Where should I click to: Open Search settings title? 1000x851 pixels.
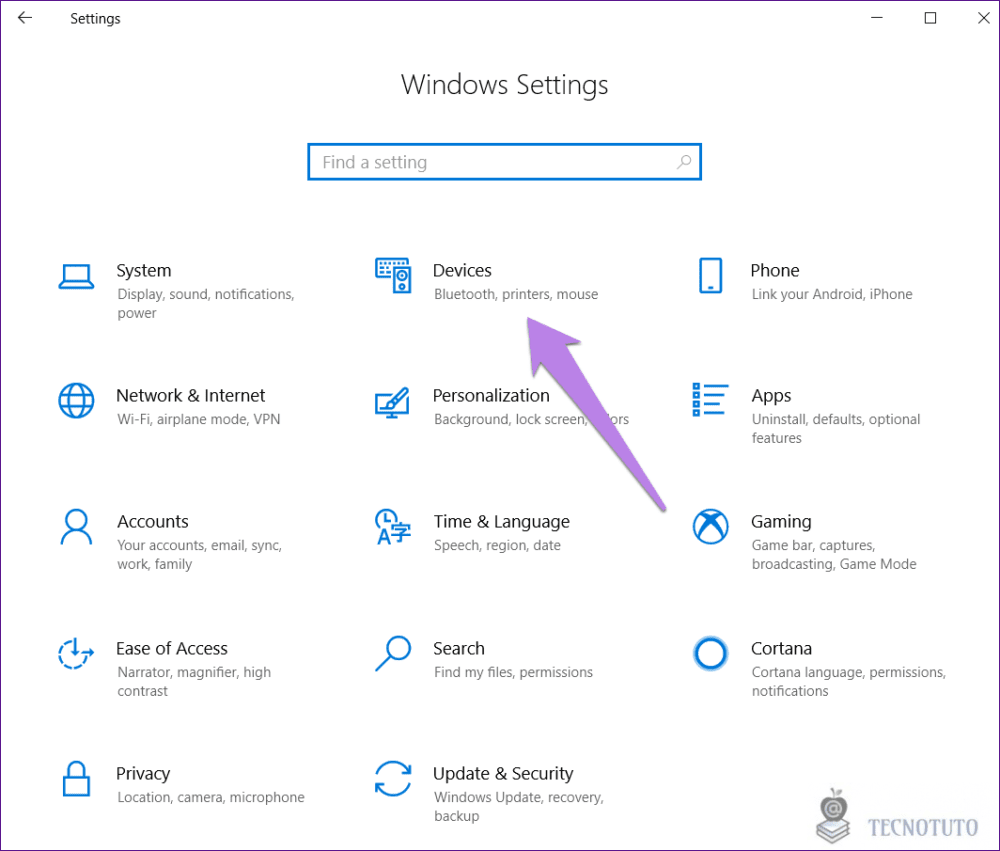[459, 648]
